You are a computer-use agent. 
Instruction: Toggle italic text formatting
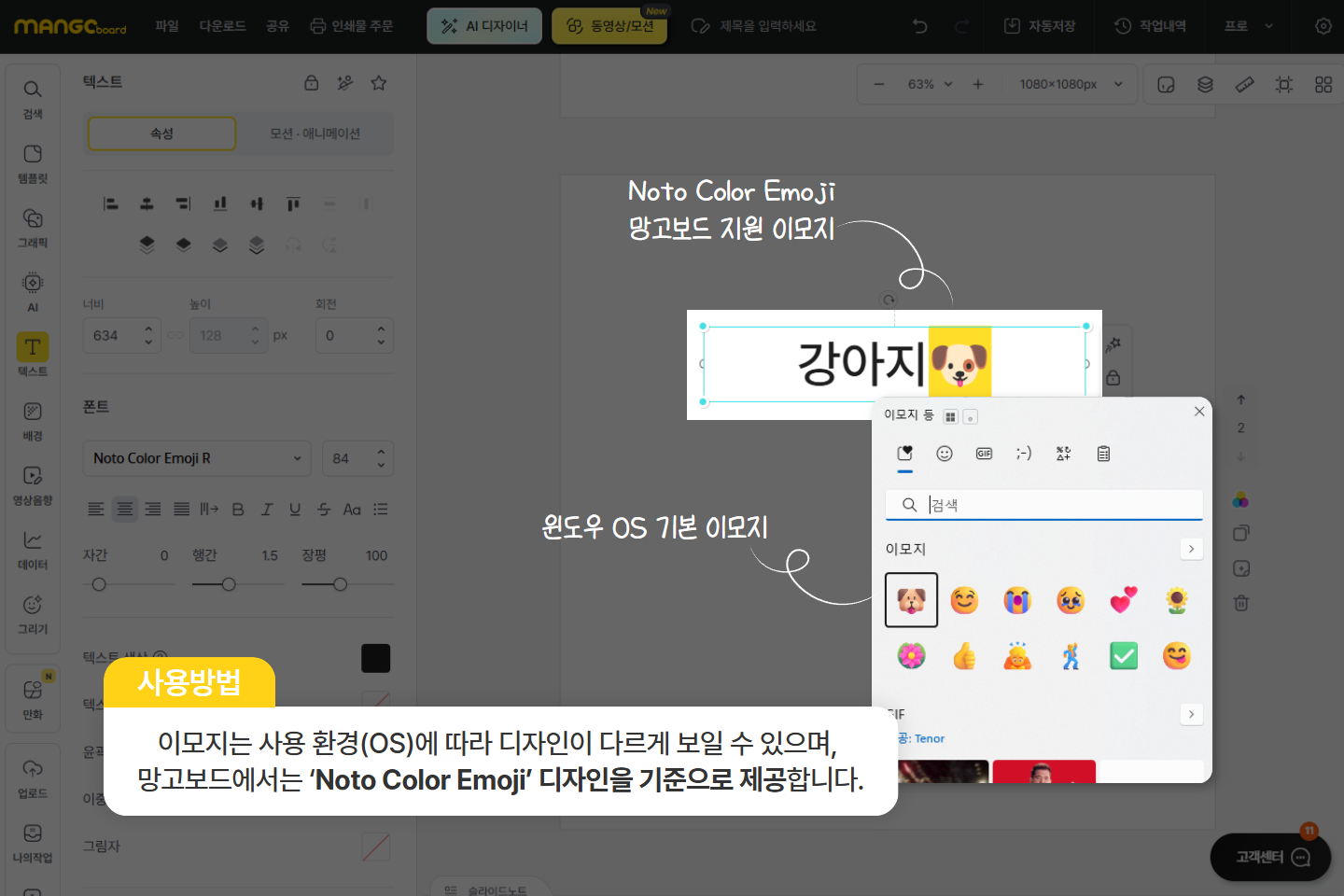tap(267, 510)
